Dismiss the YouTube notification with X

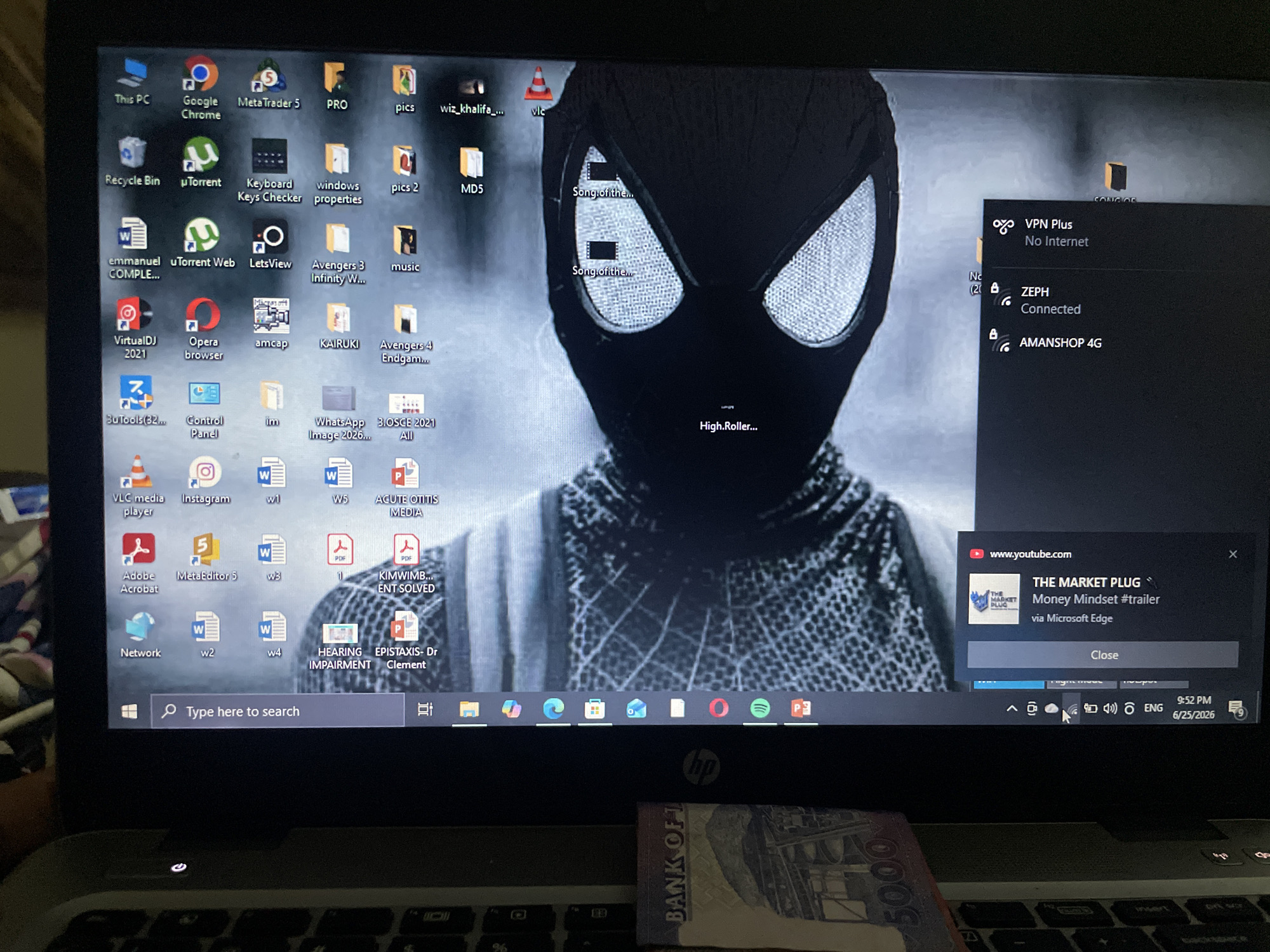tap(1233, 554)
